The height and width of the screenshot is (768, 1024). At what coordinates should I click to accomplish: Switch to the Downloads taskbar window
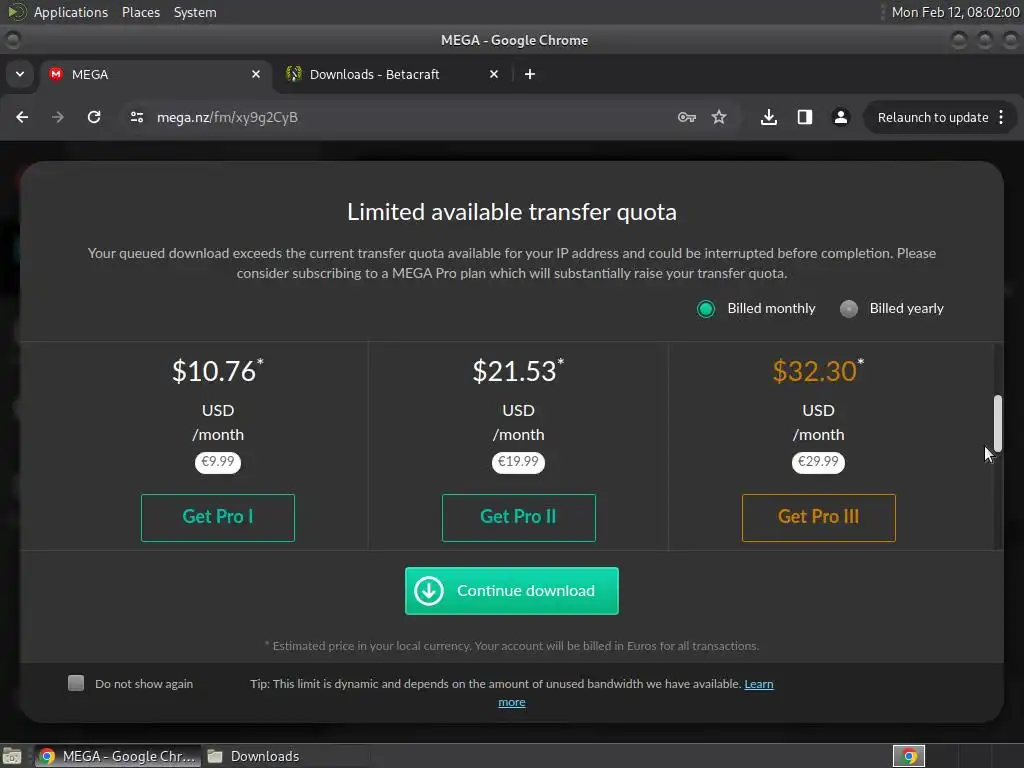(253, 756)
